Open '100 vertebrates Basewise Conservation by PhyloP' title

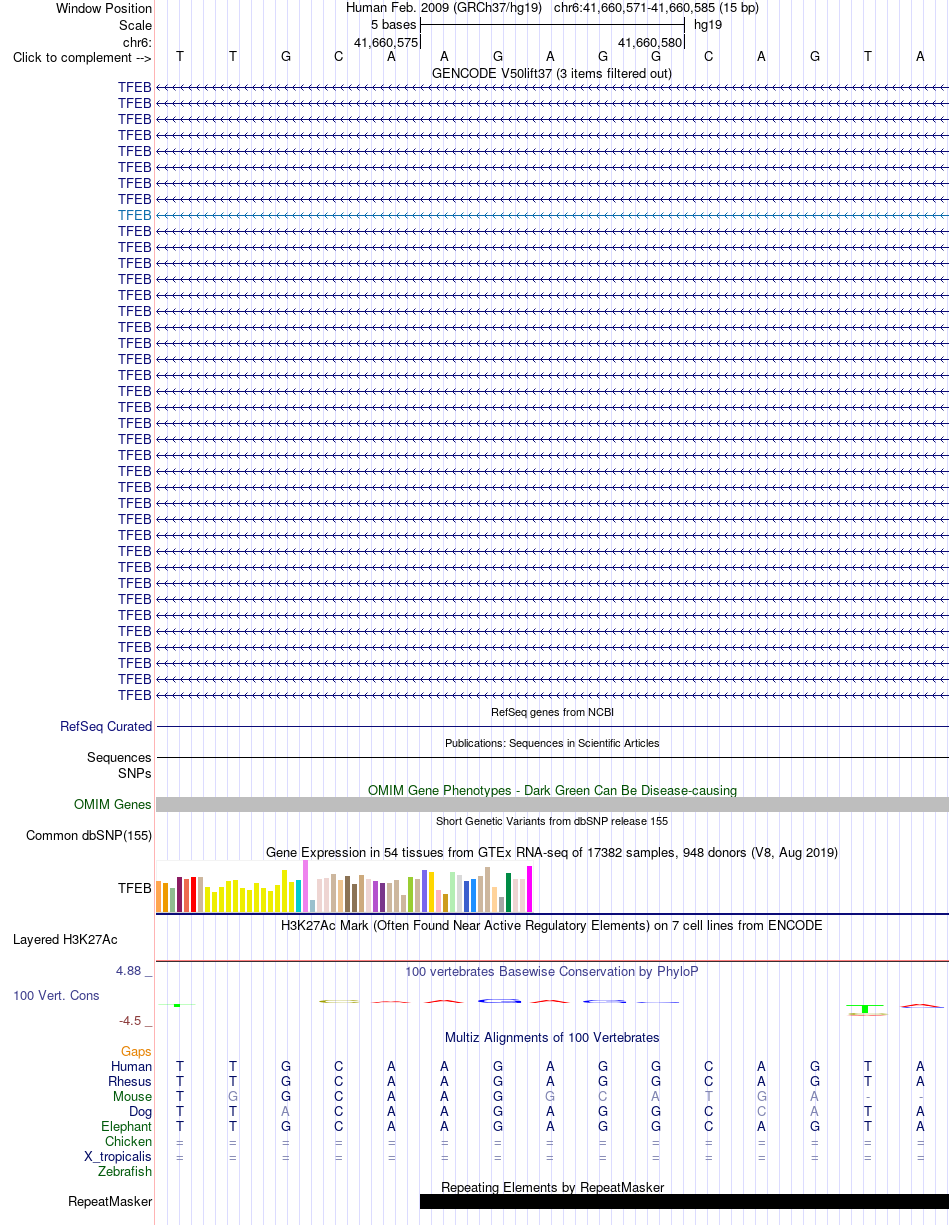[x=552, y=971]
